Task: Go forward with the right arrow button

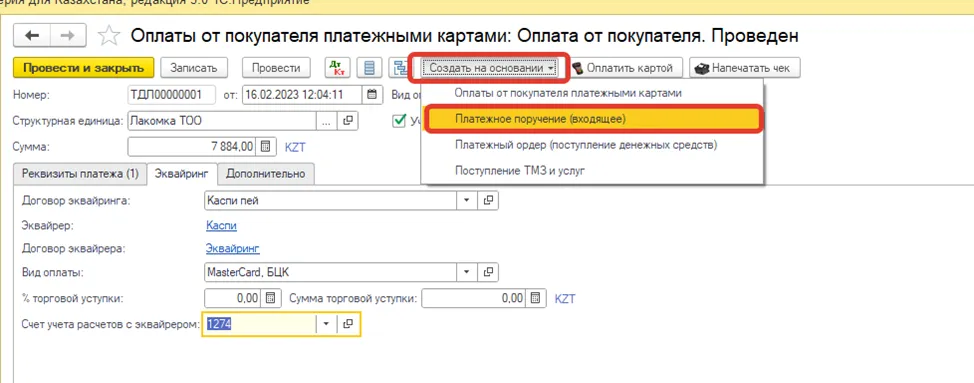Action: pos(68,36)
